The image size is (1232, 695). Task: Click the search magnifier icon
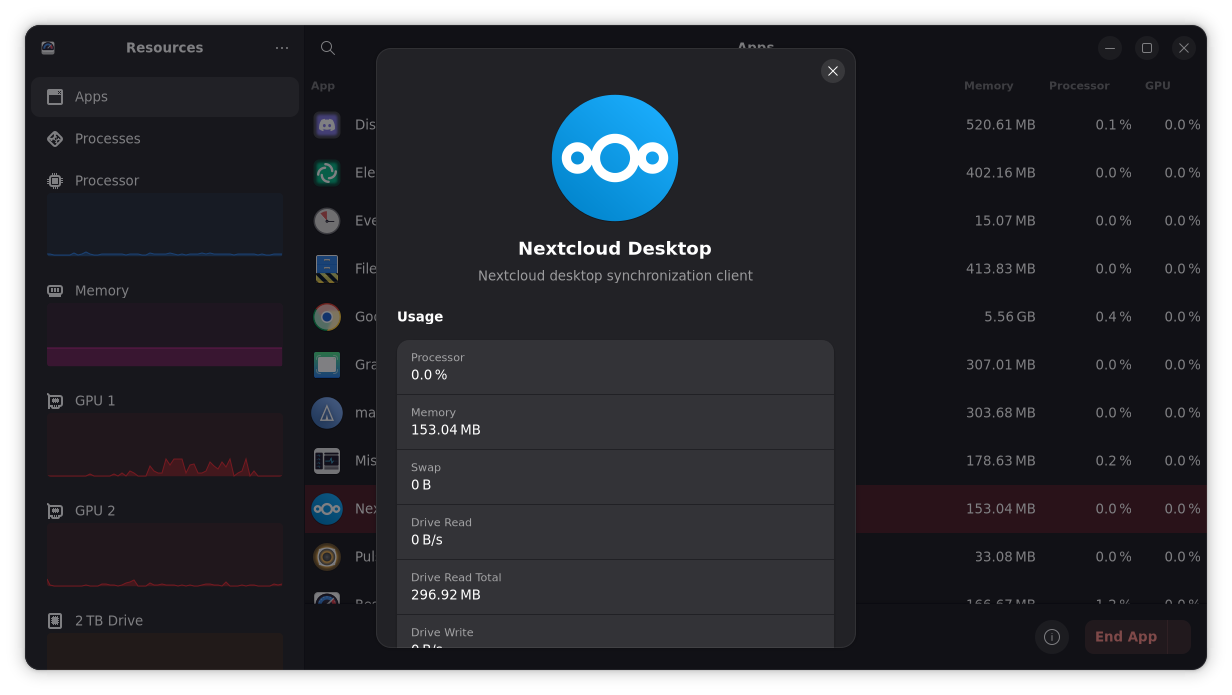click(327, 48)
